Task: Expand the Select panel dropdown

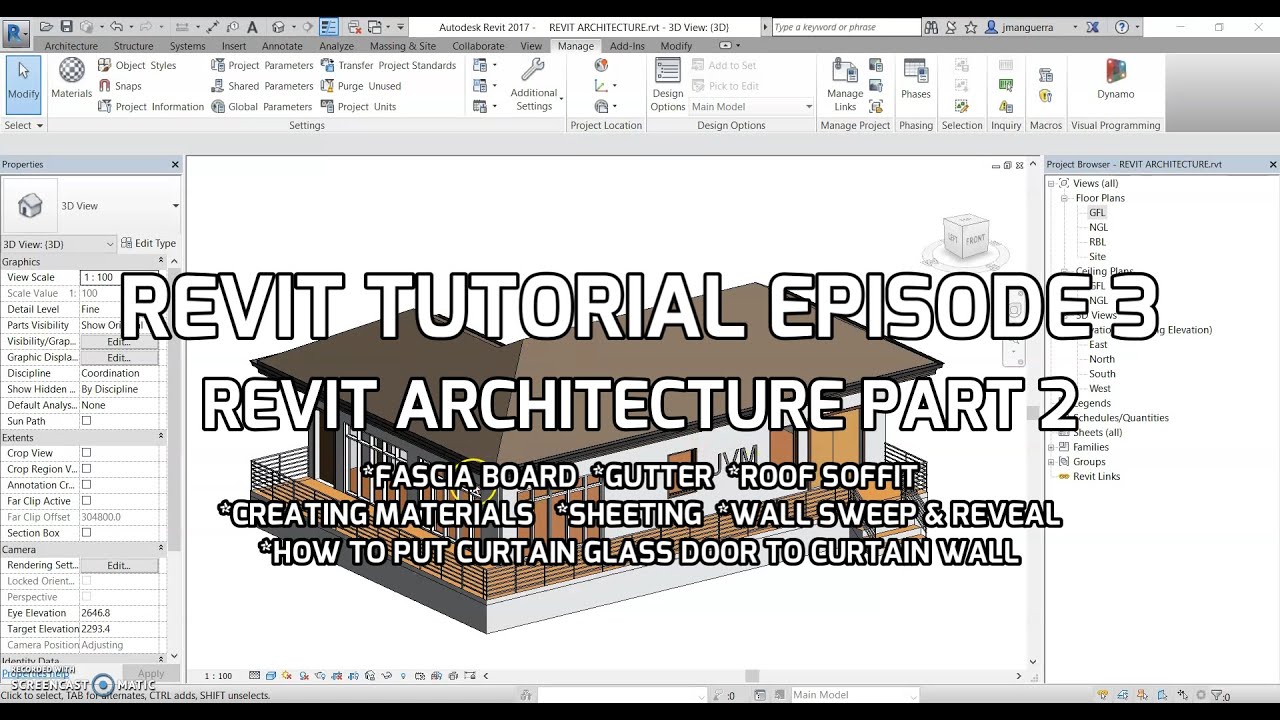Action: point(24,125)
